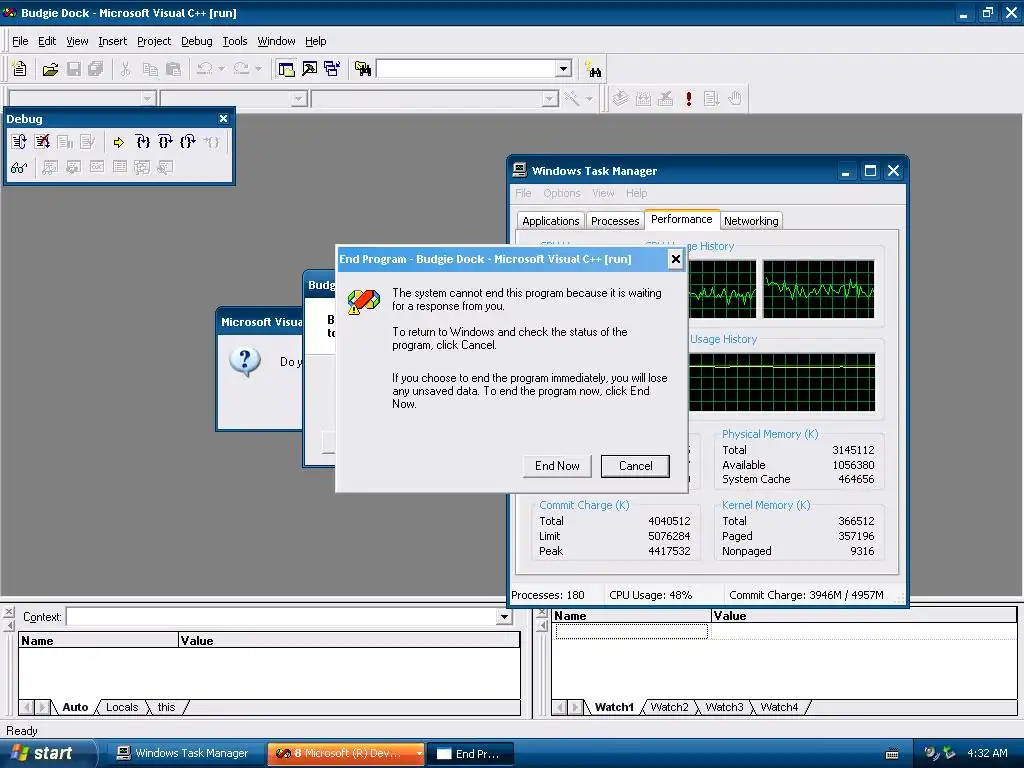Image resolution: width=1024 pixels, height=768 pixels.
Task: Open the Tools menu
Action: pyautogui.click(x=234, y=41)
